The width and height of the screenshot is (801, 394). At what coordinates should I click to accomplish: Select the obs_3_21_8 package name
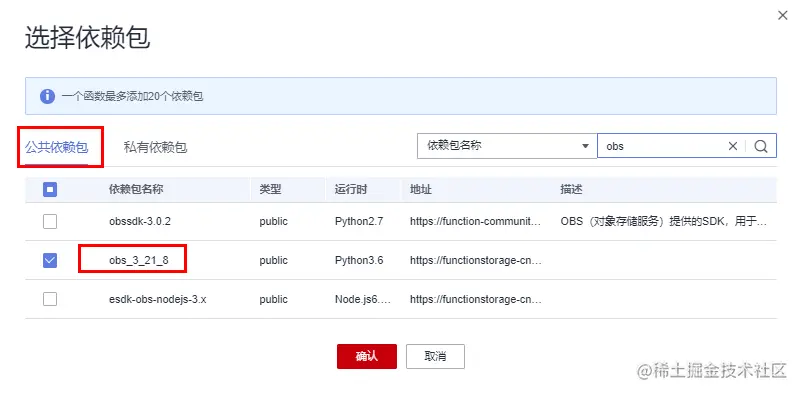pyautogui.click(x=138, y=261)
